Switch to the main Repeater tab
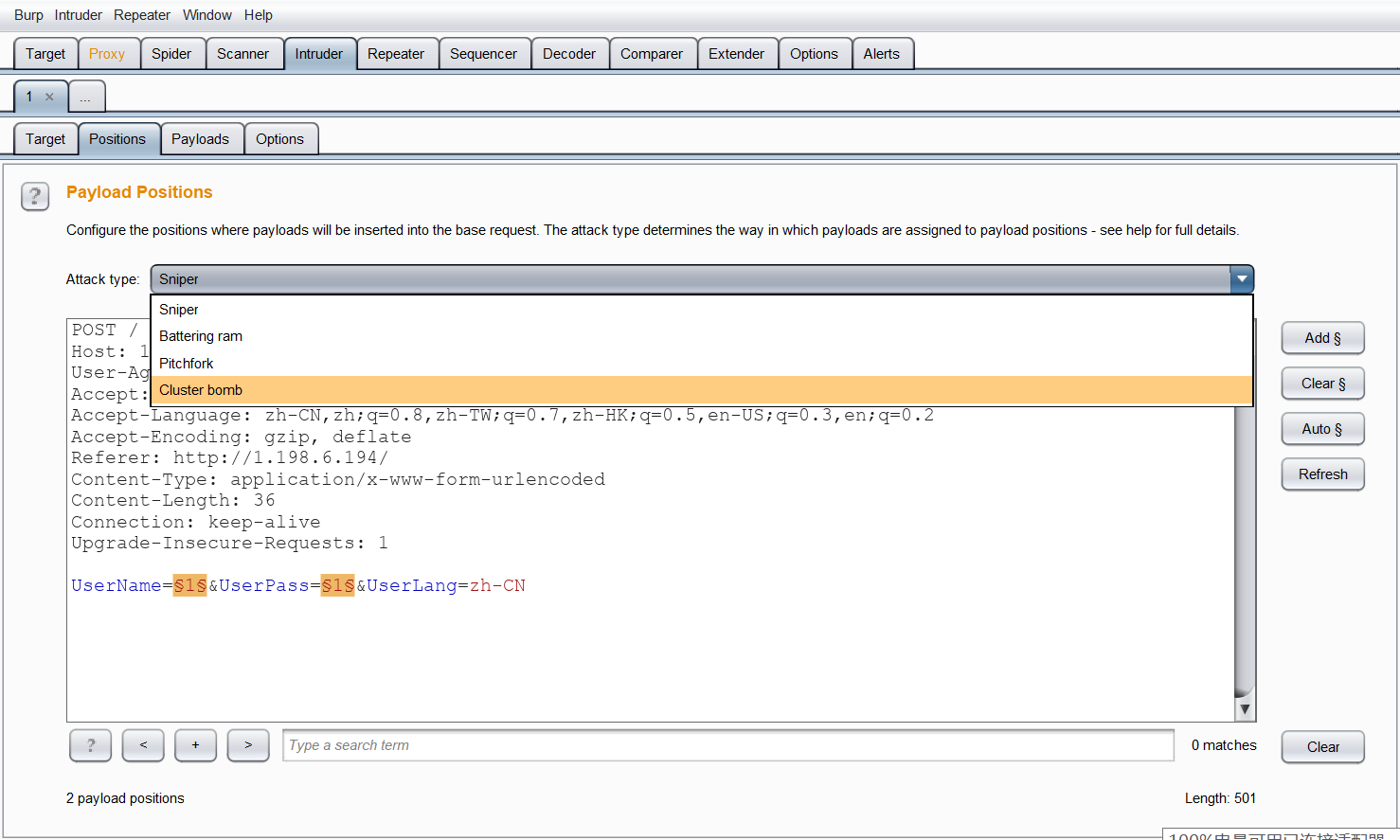 [396, 54]
